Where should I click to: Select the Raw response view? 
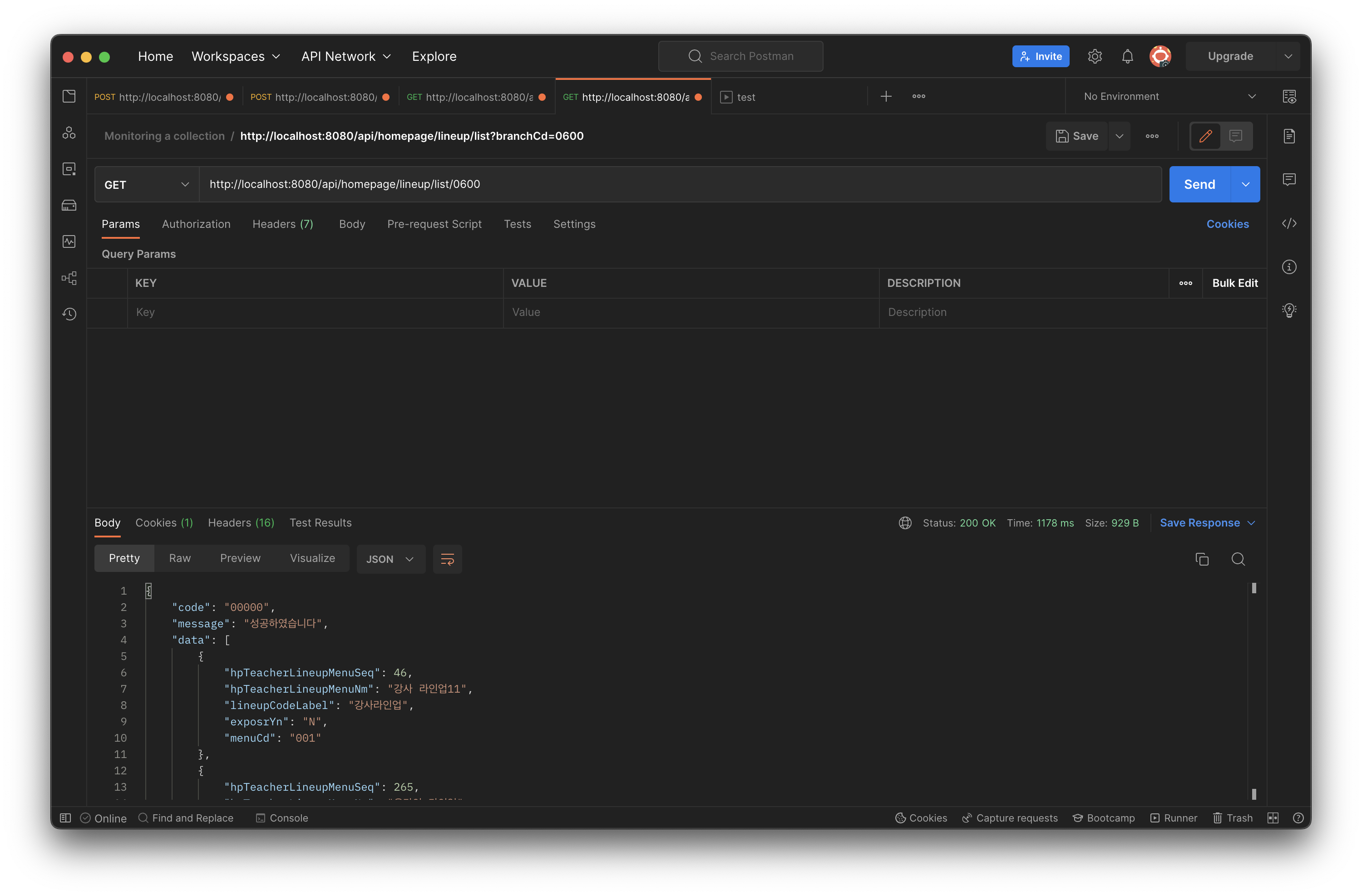(180, 558)
